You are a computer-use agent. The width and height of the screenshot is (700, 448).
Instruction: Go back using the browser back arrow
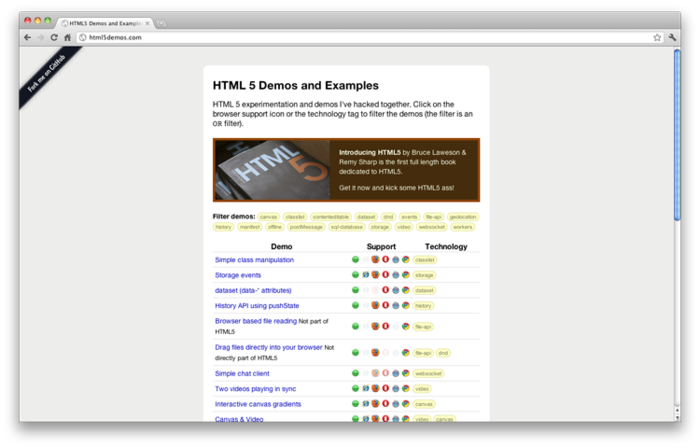[x=28, y=37]
